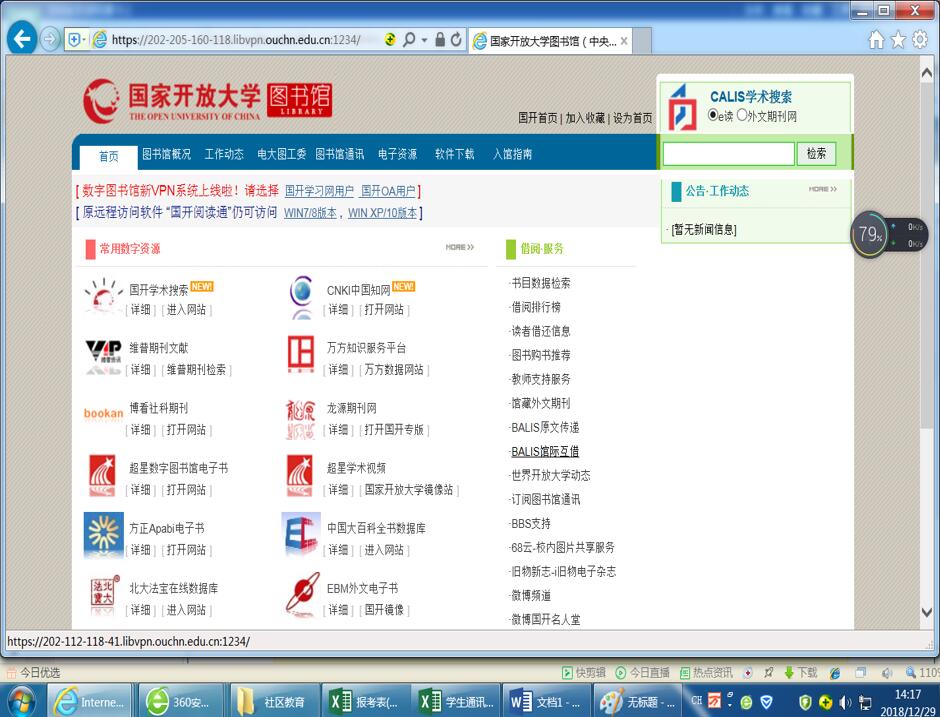
Task: Expand MORE in 公告·工作动态 section
Action: coord(822,189)
